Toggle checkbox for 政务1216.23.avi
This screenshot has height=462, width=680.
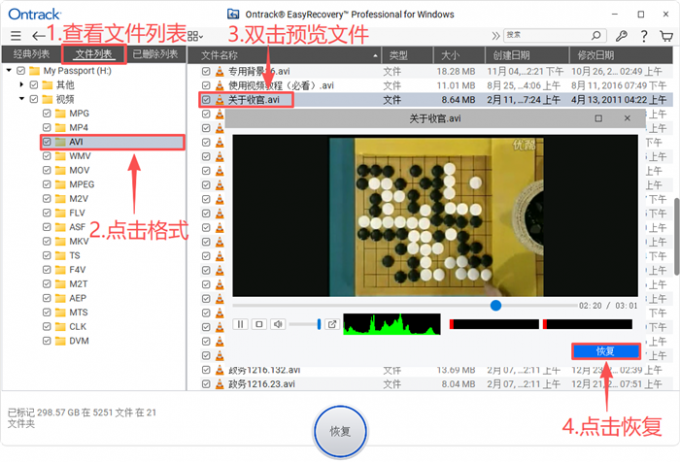(206, 384)
